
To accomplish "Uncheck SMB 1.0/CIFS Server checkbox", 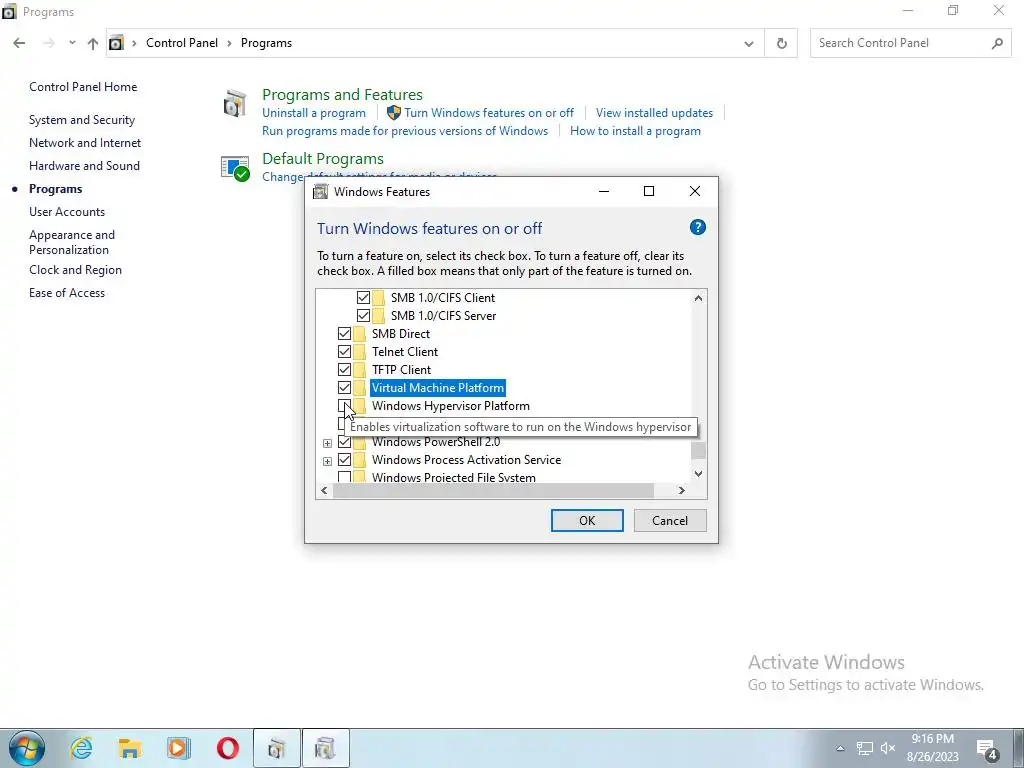I will tap(363, 315).
